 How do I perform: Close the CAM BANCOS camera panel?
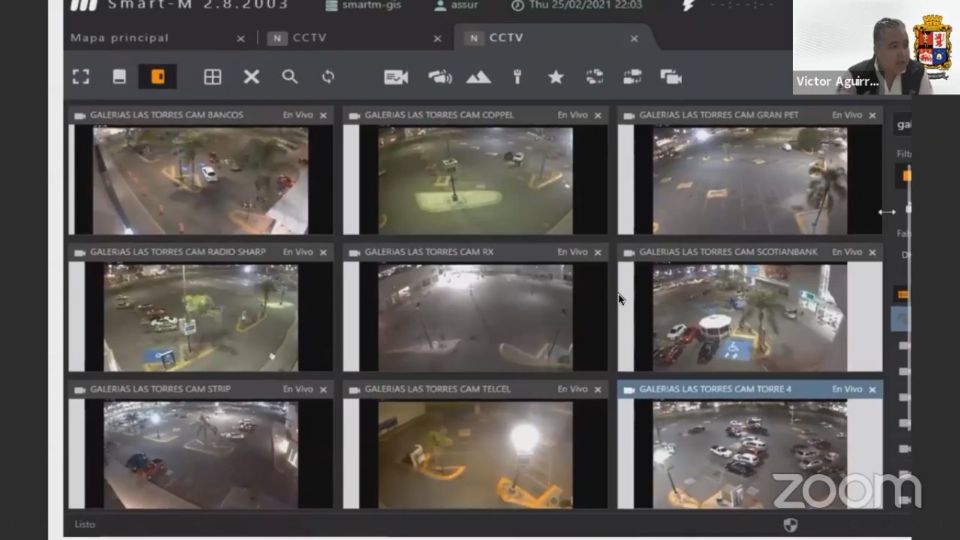[323, 116]
